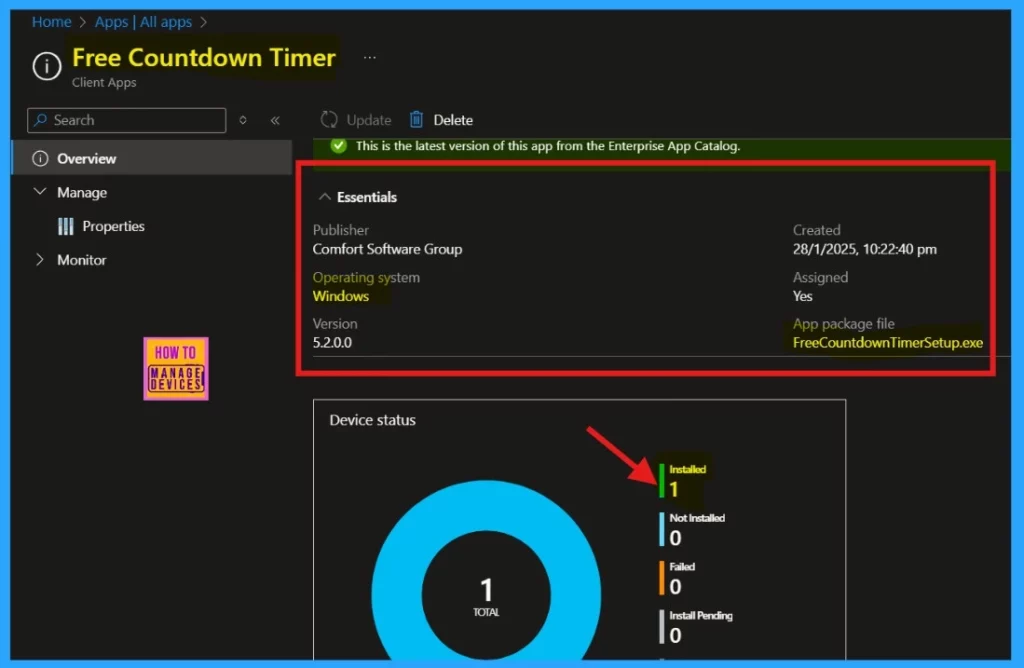Screen dimensions: 1024x668
Task: Click the Overview info icon
Action: click(40, 159)
